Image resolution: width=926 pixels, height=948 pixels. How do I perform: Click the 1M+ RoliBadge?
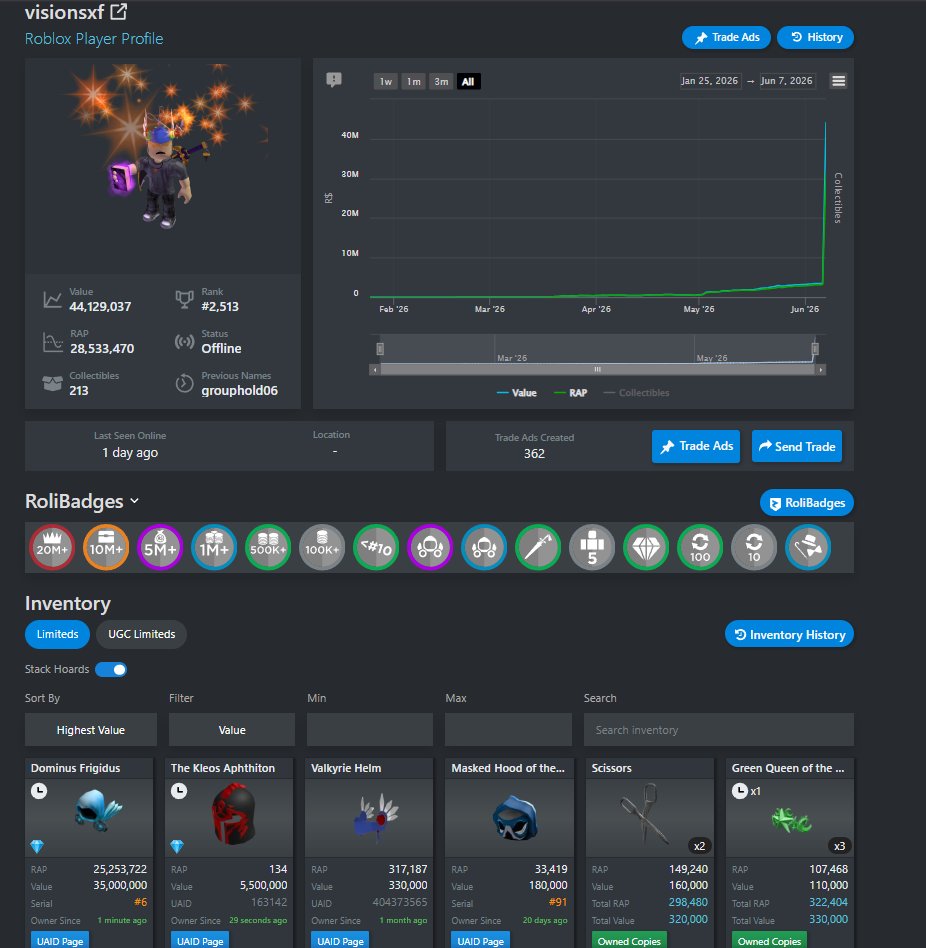click(x=214, y=548)
